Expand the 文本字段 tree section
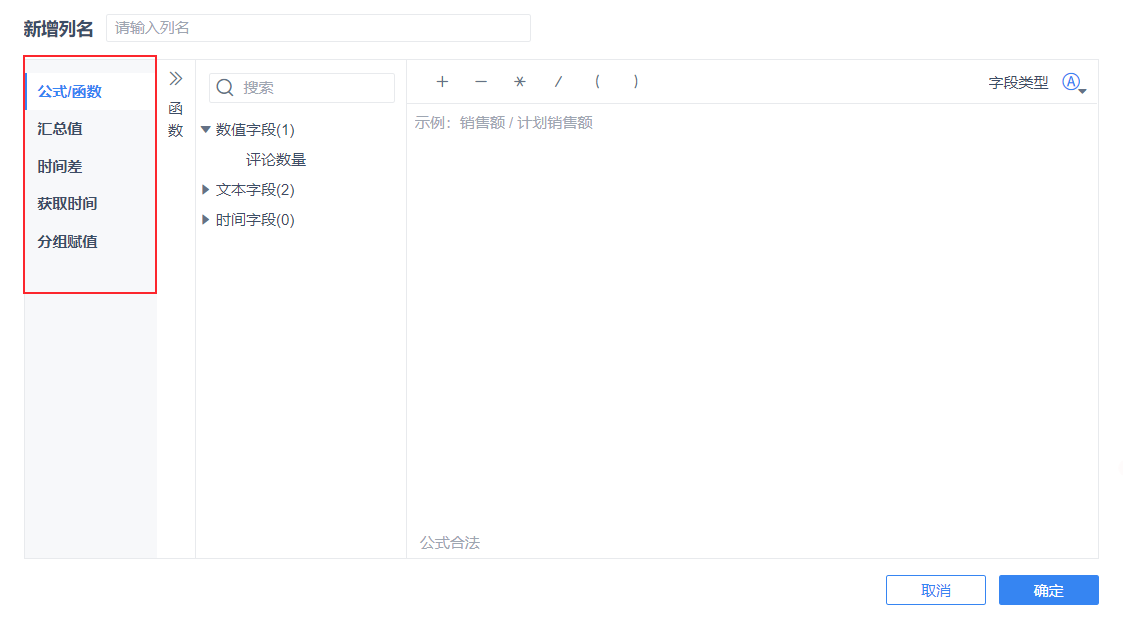The width and height of the screenshot is (1123, 619). tap(205, 189)
